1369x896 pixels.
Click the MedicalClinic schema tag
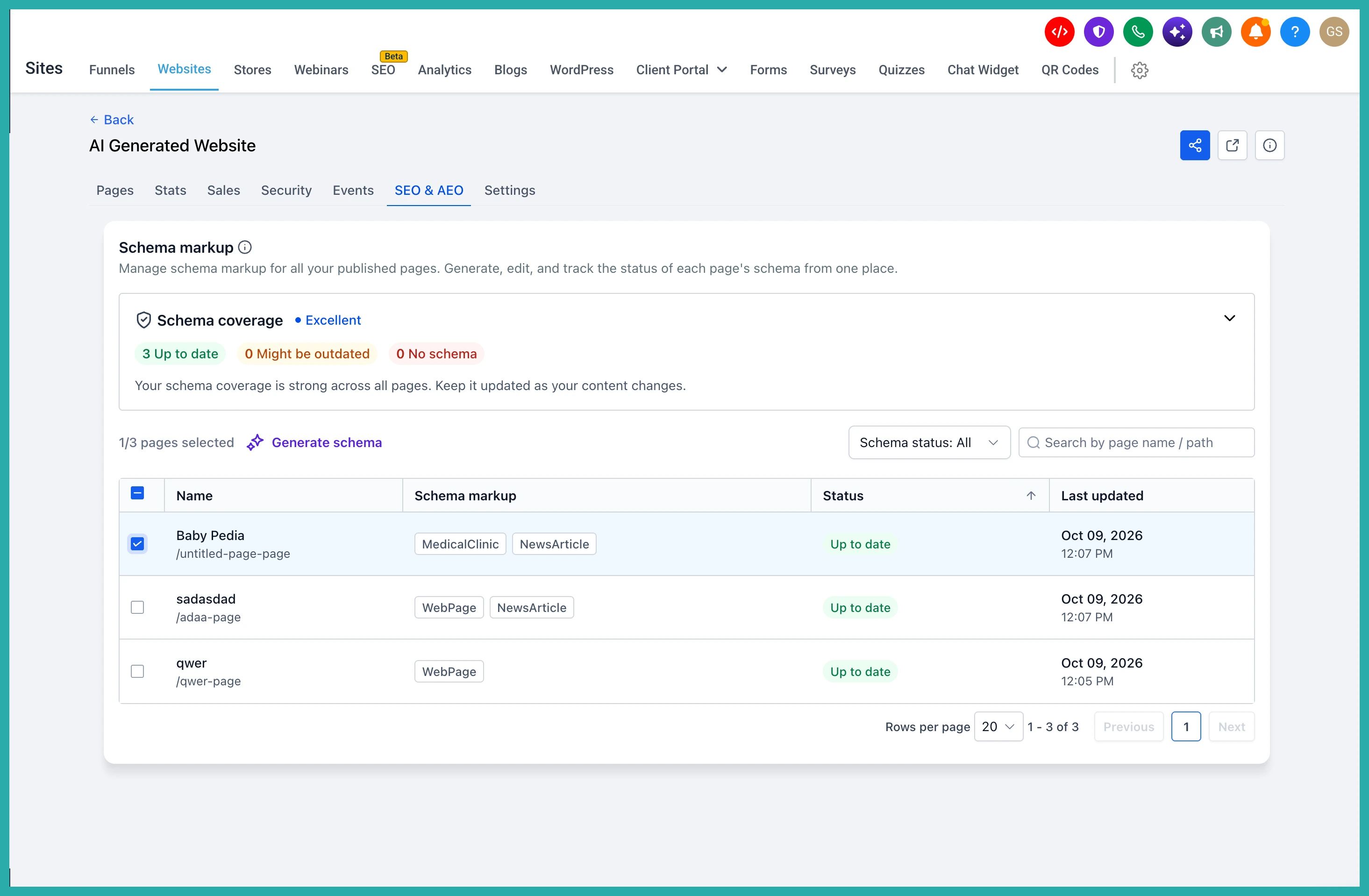(460, 543)
